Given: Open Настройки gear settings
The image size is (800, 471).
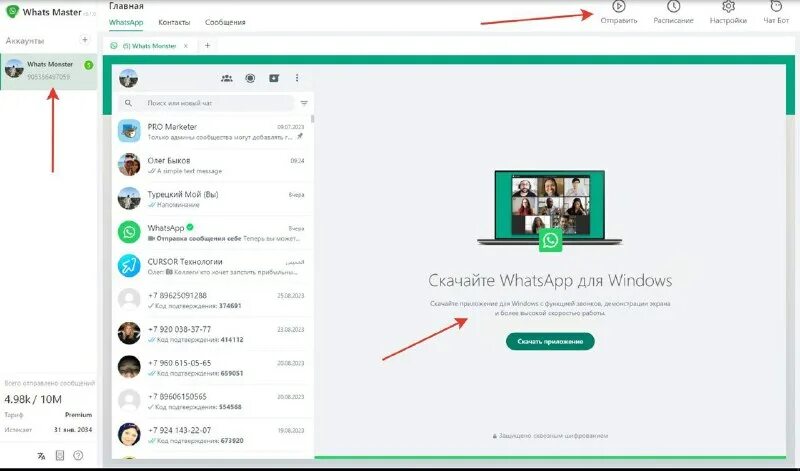Looking at the screenshot, I should pyautogui.click(x=729, y=7).
